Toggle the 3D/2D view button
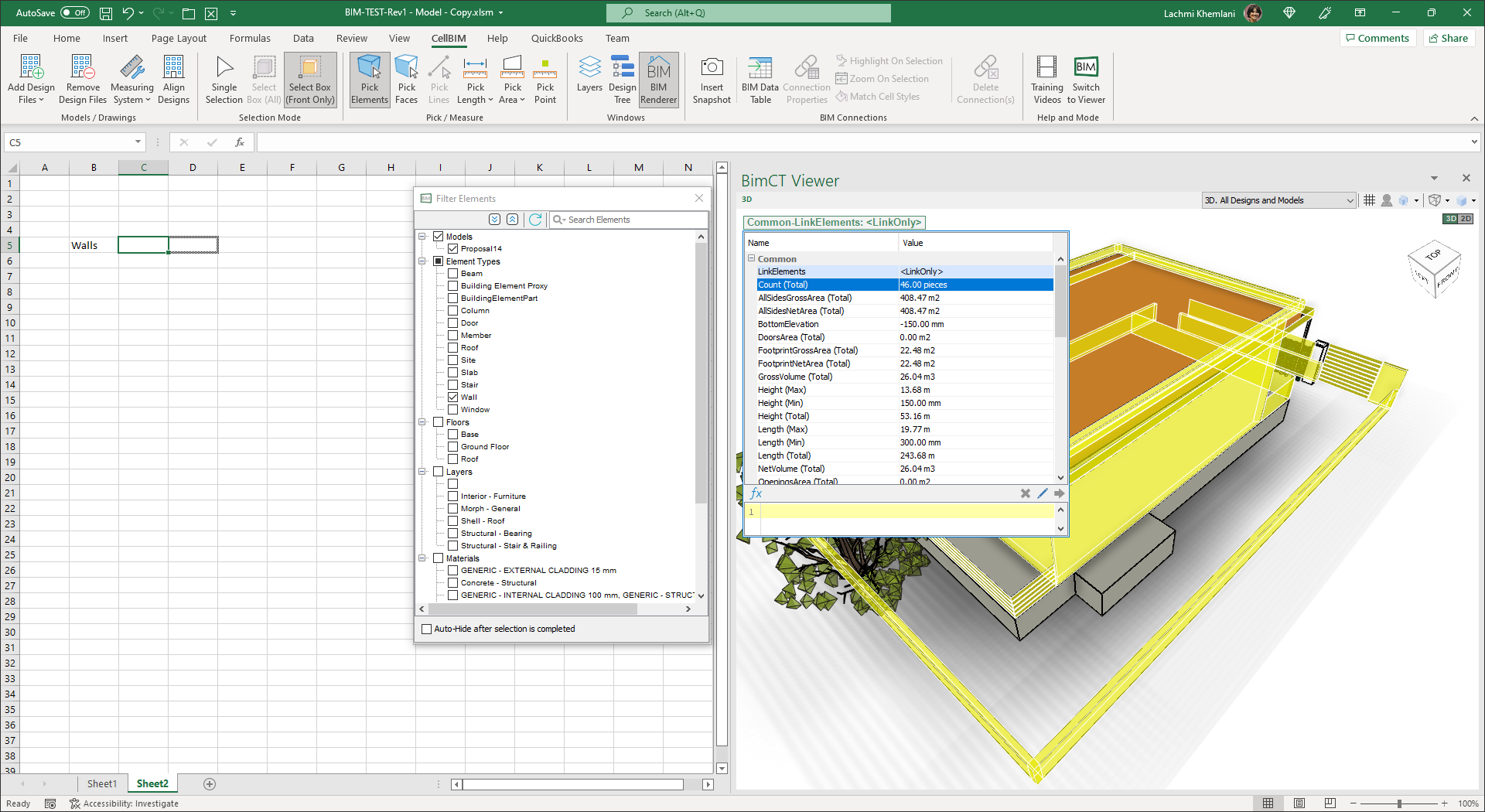Image resolution: width=1485 pixels, height=812 pixels. tap(1458, 219)
